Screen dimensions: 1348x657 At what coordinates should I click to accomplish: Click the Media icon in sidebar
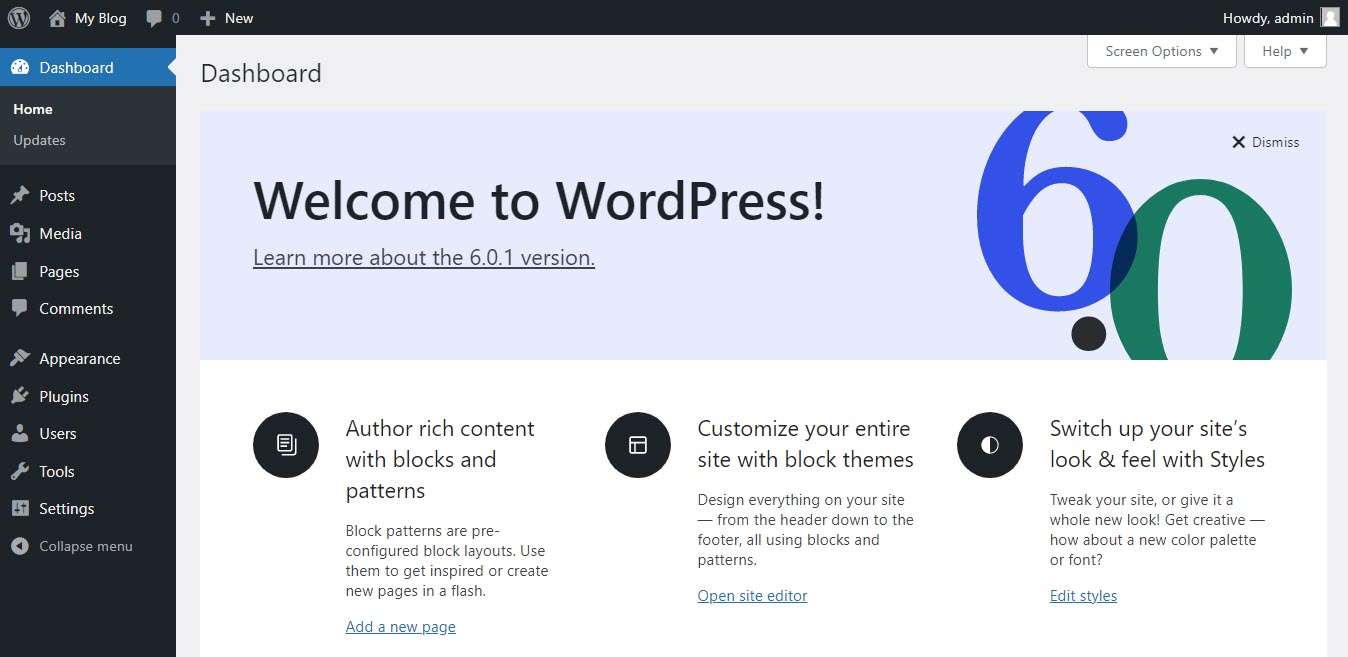(20, 233)
